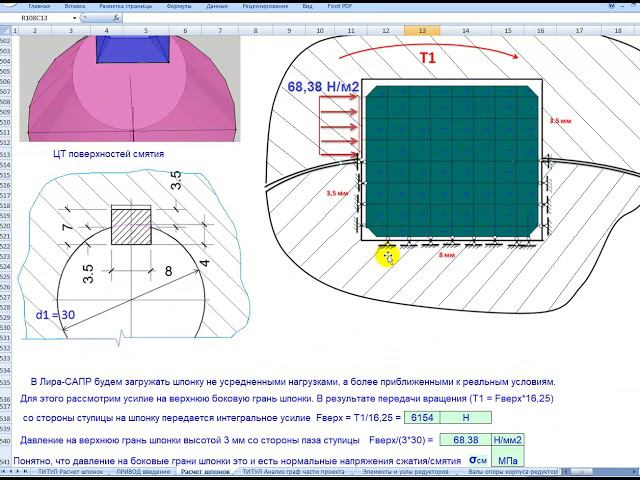This screenshot has height=480, width=640.
Task: Select the МПа unit cell
Action: pyautogui.click(x=508, y=460)
